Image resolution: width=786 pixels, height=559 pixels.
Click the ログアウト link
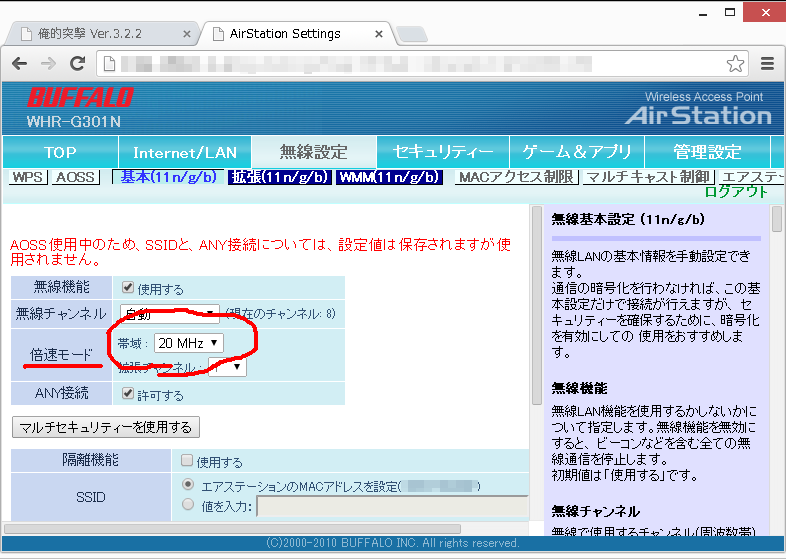click(736, 192)
